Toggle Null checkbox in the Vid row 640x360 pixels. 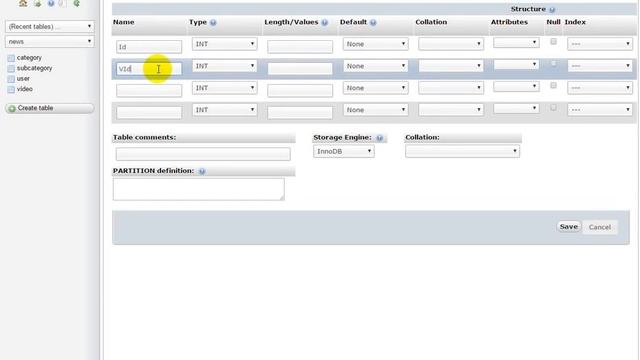click(553, 63)
